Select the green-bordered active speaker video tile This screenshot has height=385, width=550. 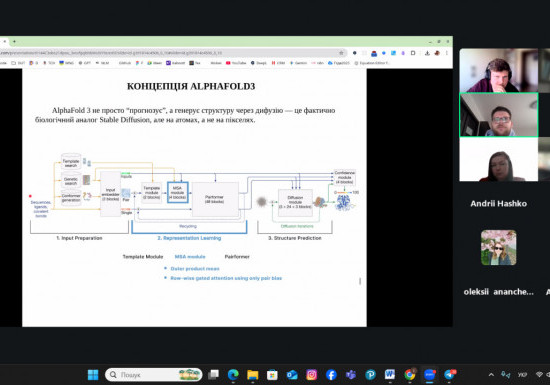[x=498, y=115]
